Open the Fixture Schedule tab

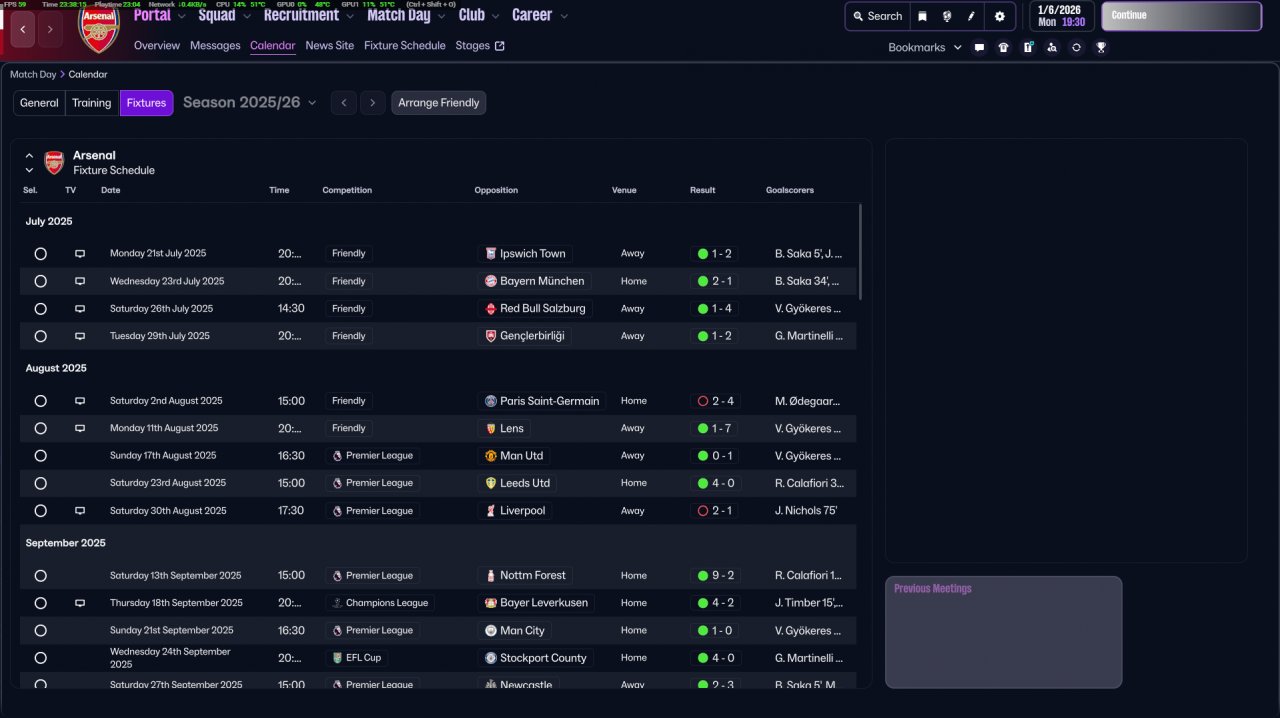click(x=405, y=46)
